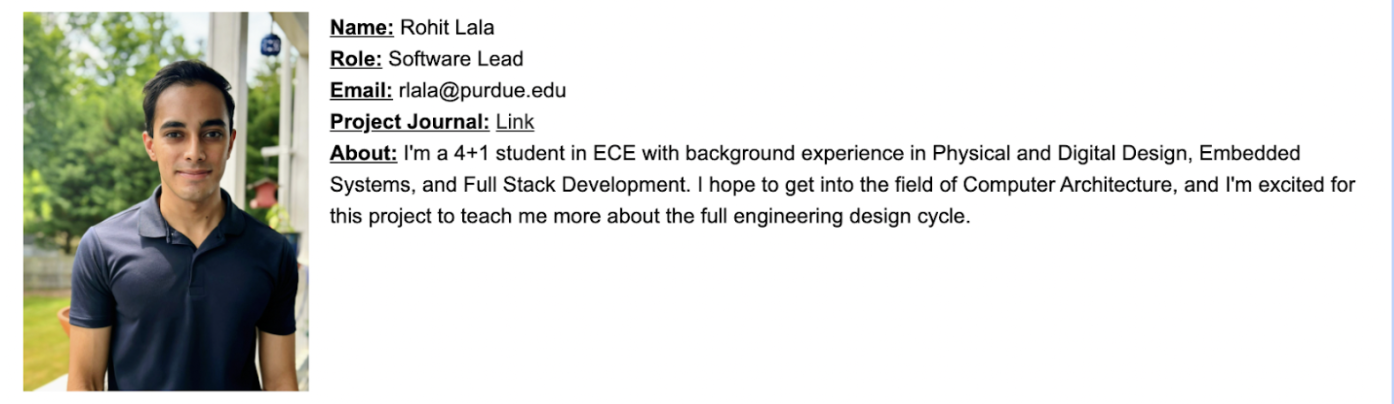1394x404 pixels.
Task: Select Rohit Lala's profile photo
Action: (x=166, y=201)
